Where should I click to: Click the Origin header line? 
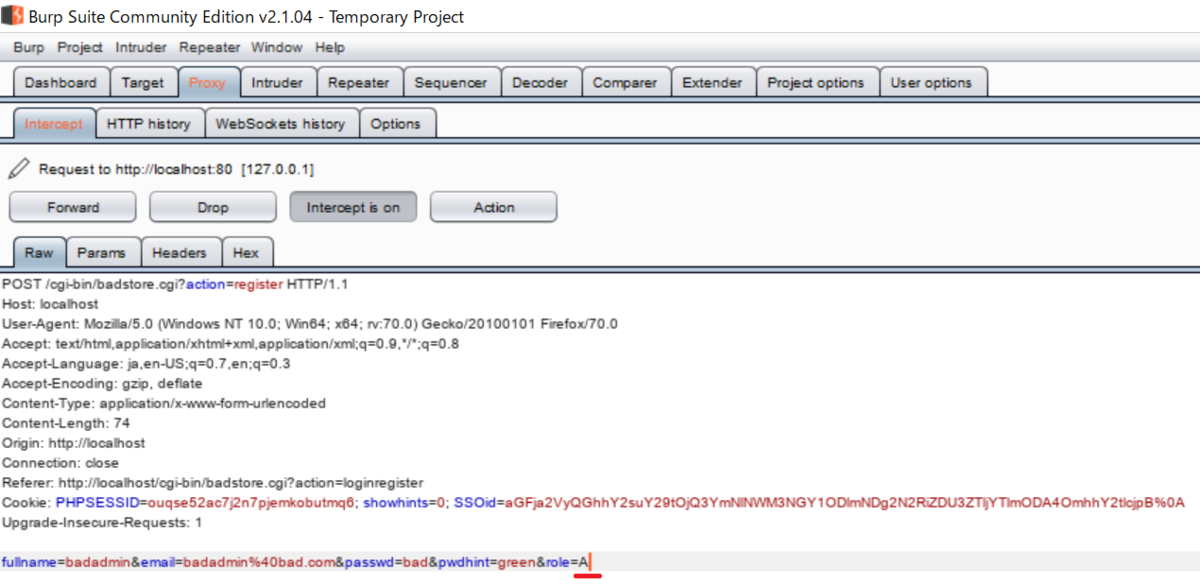pyautogui.click(x=74, y=443)
